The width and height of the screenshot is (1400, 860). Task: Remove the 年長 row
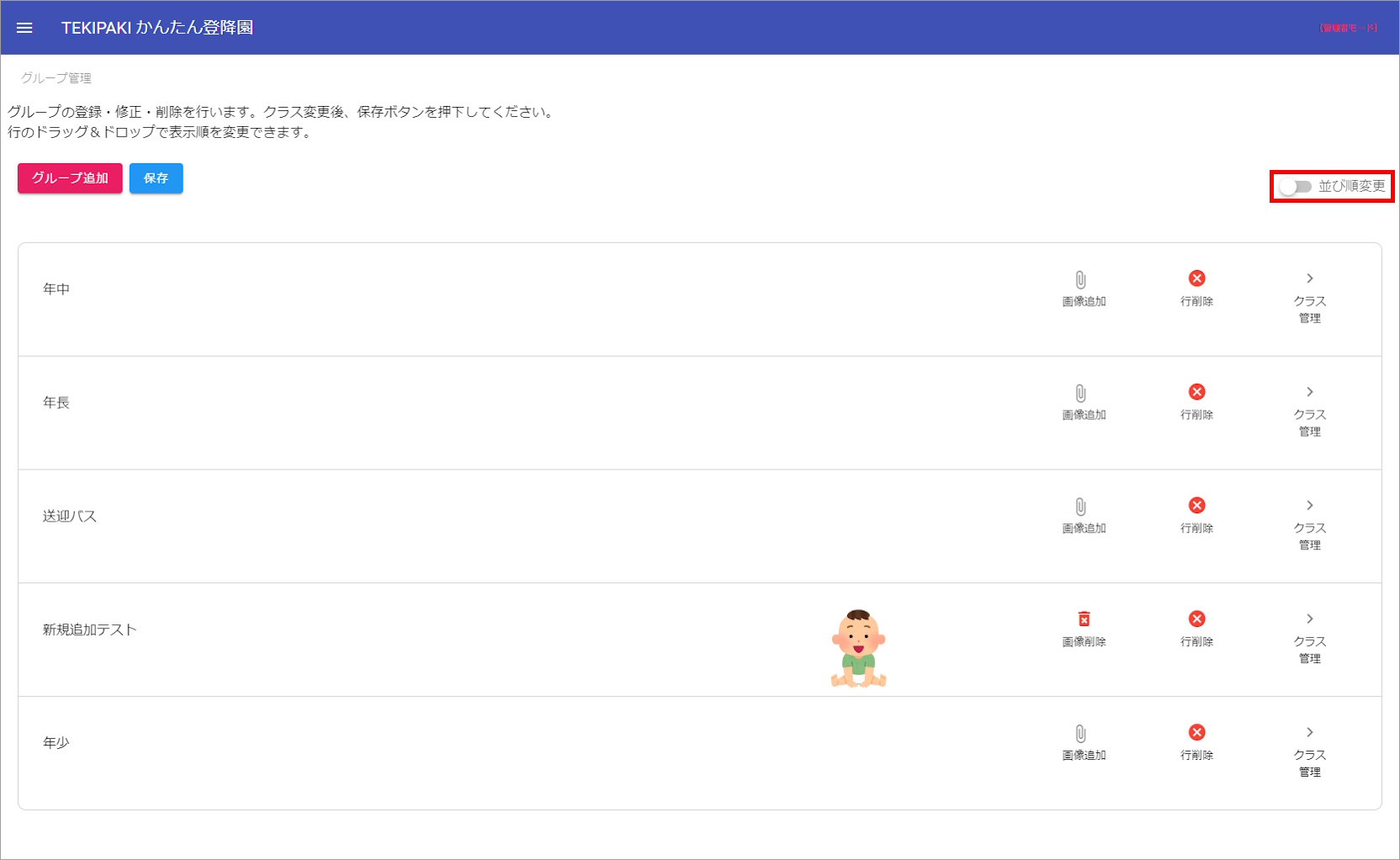[x=1196, y=392]
